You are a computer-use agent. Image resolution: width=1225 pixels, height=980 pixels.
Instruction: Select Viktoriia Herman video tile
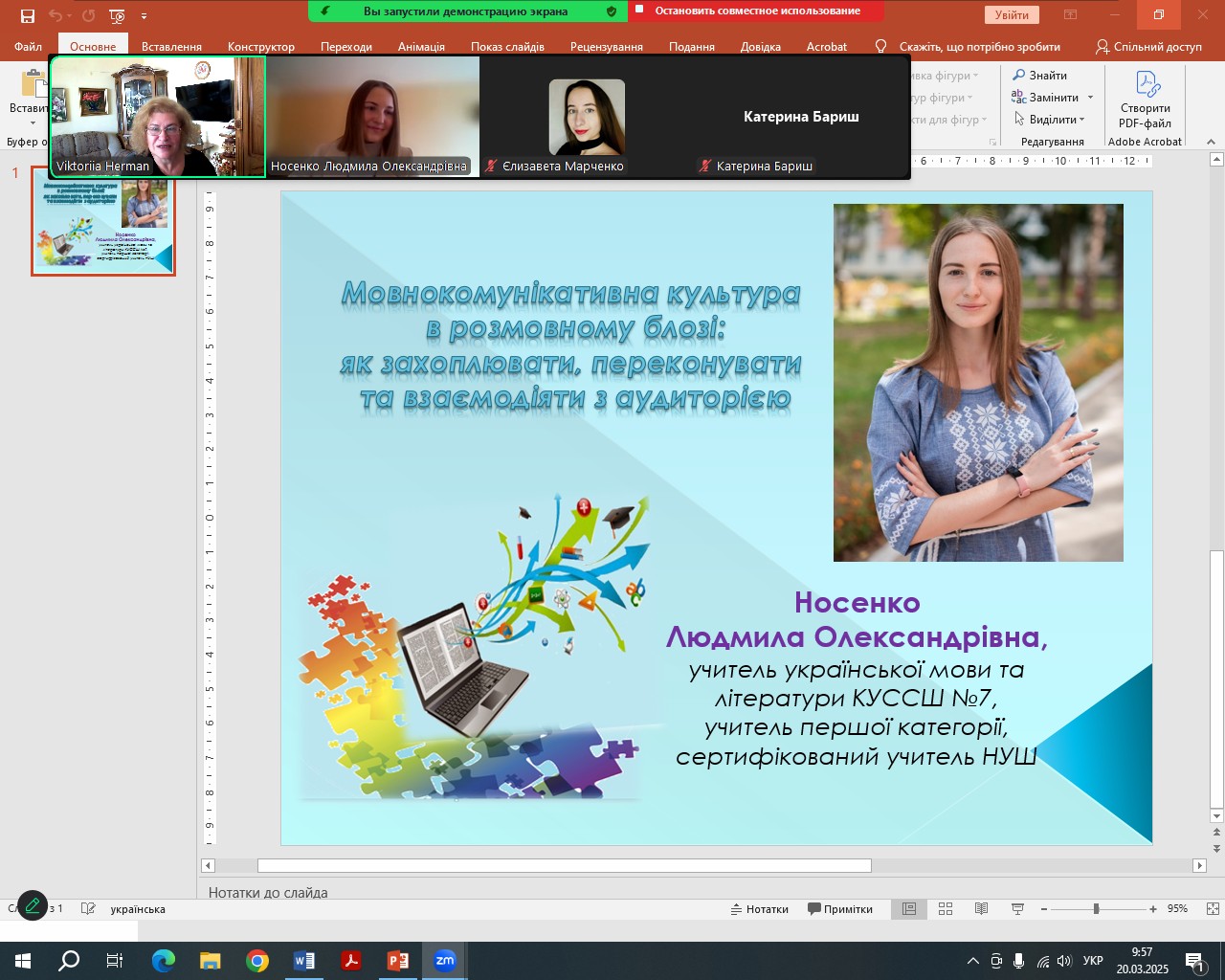coord(158,117)
